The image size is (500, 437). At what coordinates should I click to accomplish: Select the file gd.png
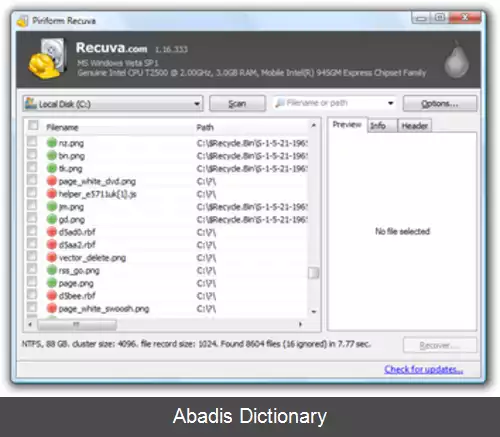coord(72,219)
